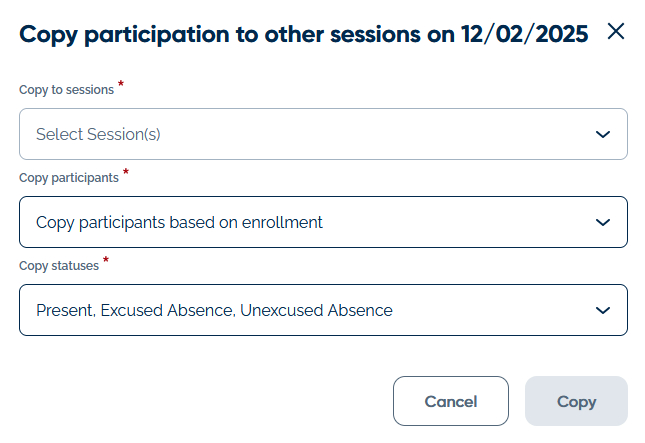The height and width of the screenshot is (443, 645).
Task: Click the Copy statuses field label
Action: click(59, 266)
